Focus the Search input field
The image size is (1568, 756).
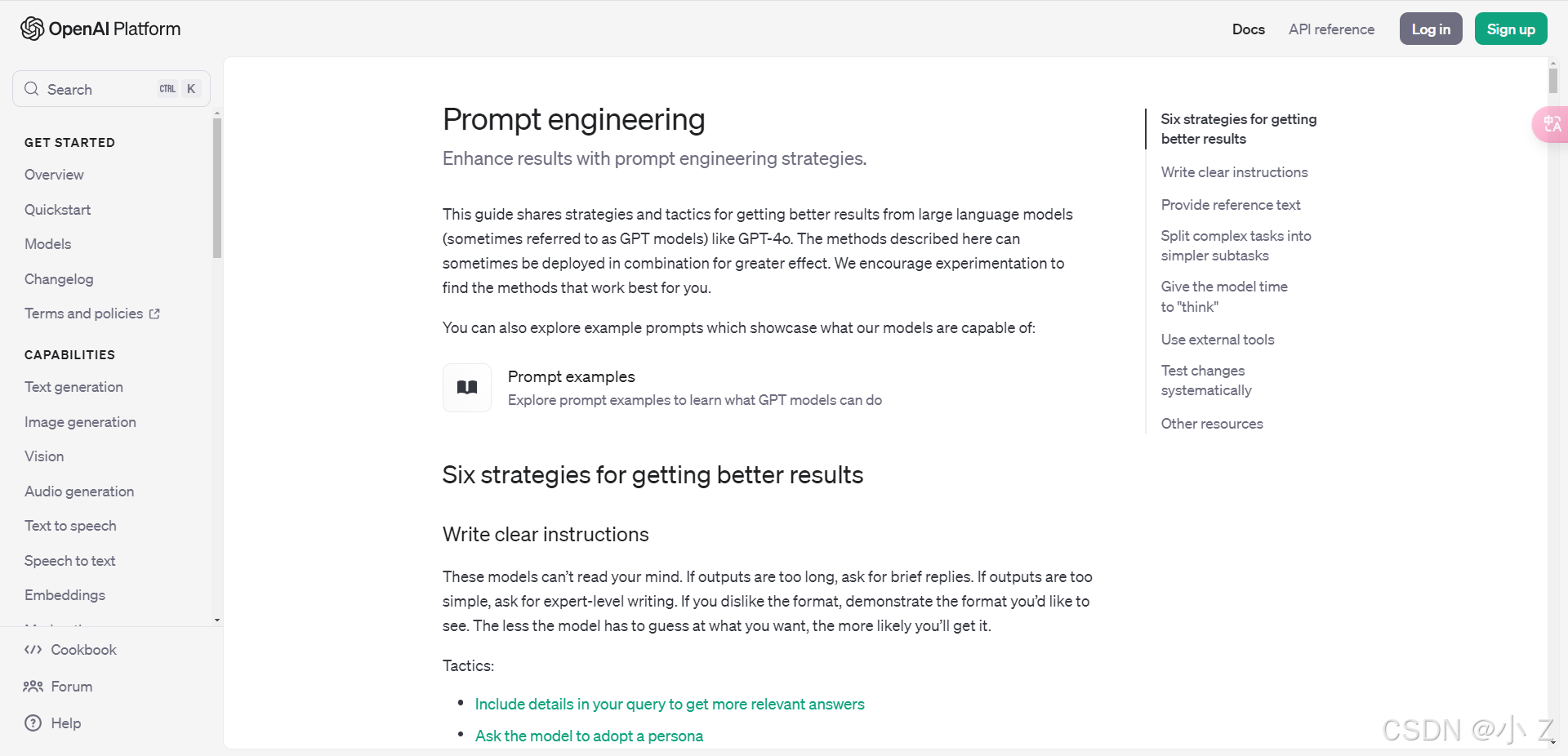pos(98,89)
